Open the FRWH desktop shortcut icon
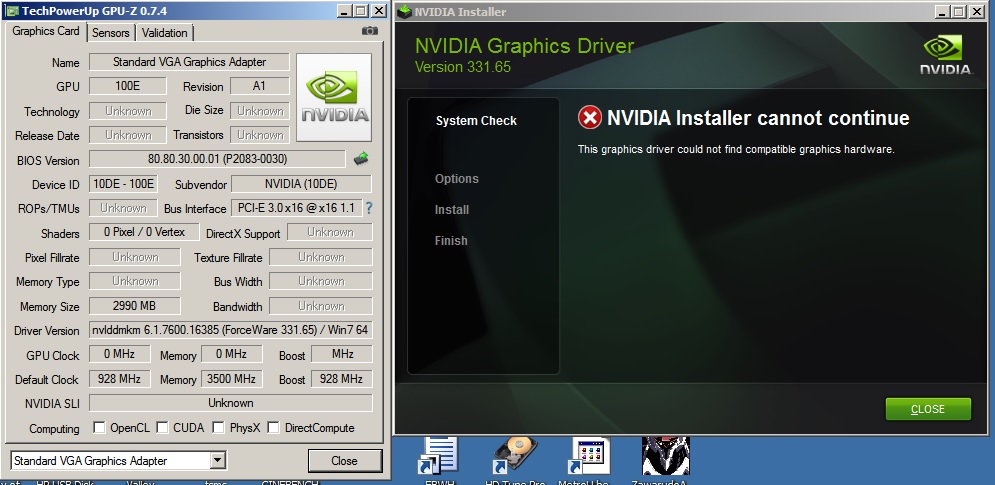Image resolution: width=995 pixels, height=485 pixels. pyautogui.click(x=438, y=455)
